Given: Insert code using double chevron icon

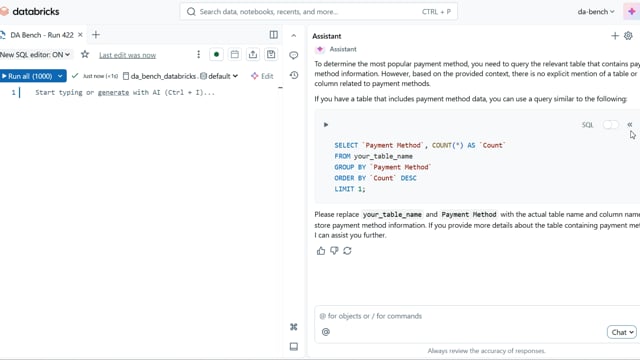Looking at the screenshot, I should [x=629, y=124].
